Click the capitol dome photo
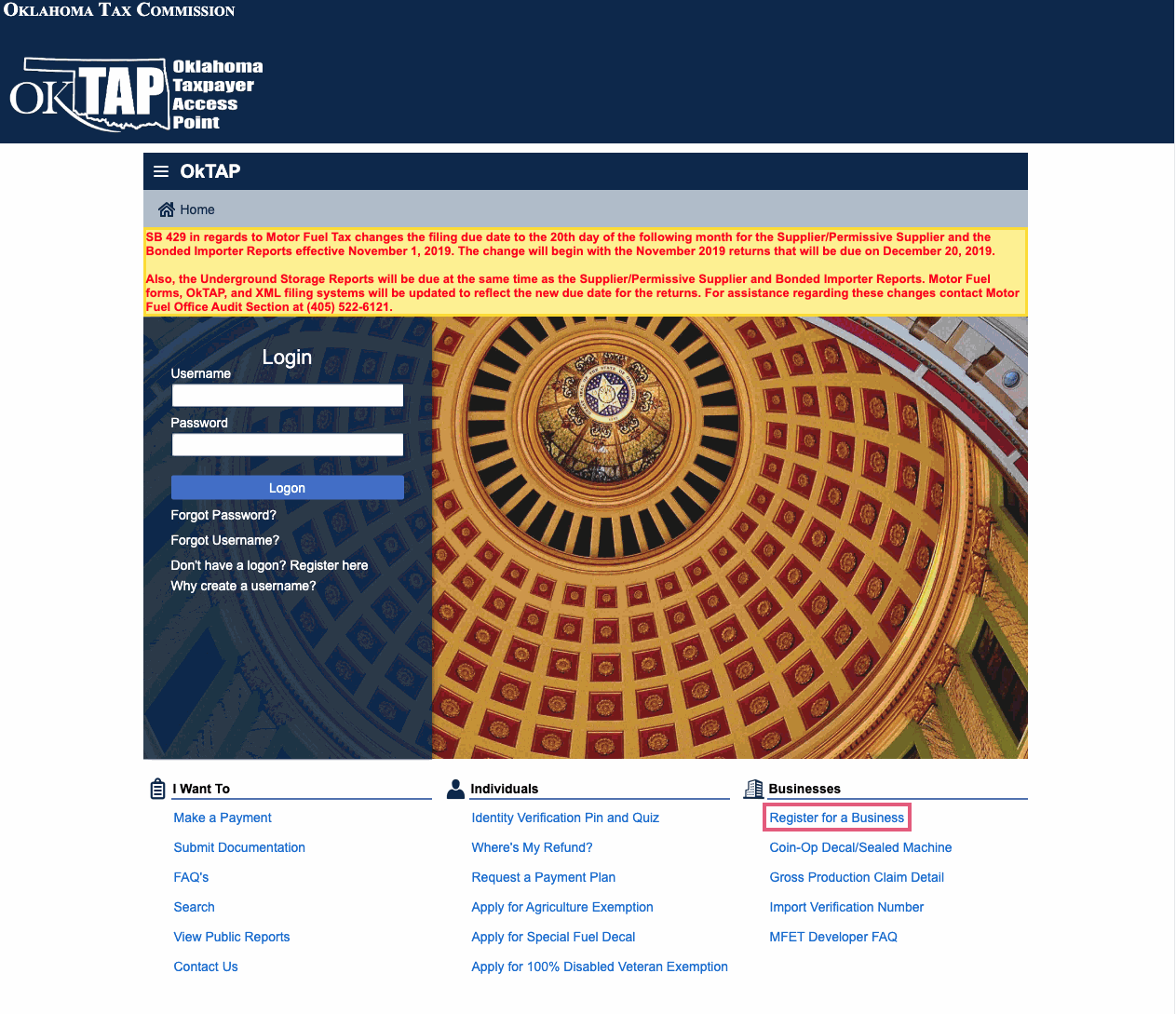 730,537
